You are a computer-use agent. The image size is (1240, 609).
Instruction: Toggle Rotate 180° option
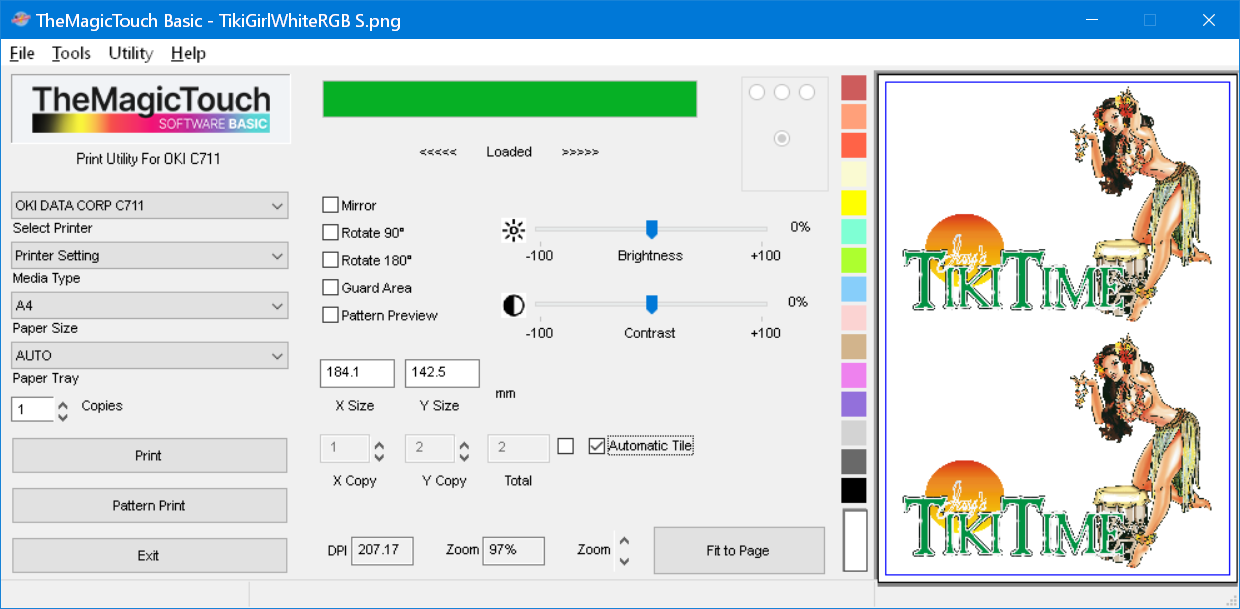(x=330, y=260)
